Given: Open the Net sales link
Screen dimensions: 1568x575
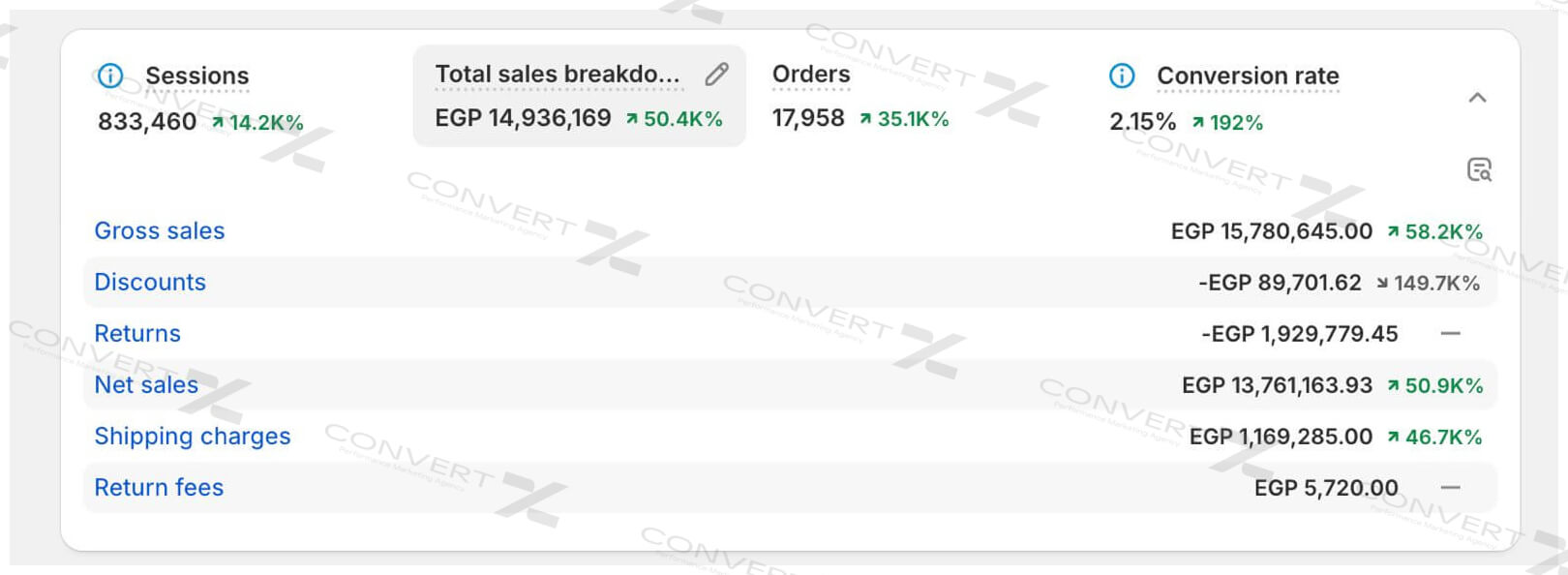Looking at the screenshot, I should coord(146,384).
